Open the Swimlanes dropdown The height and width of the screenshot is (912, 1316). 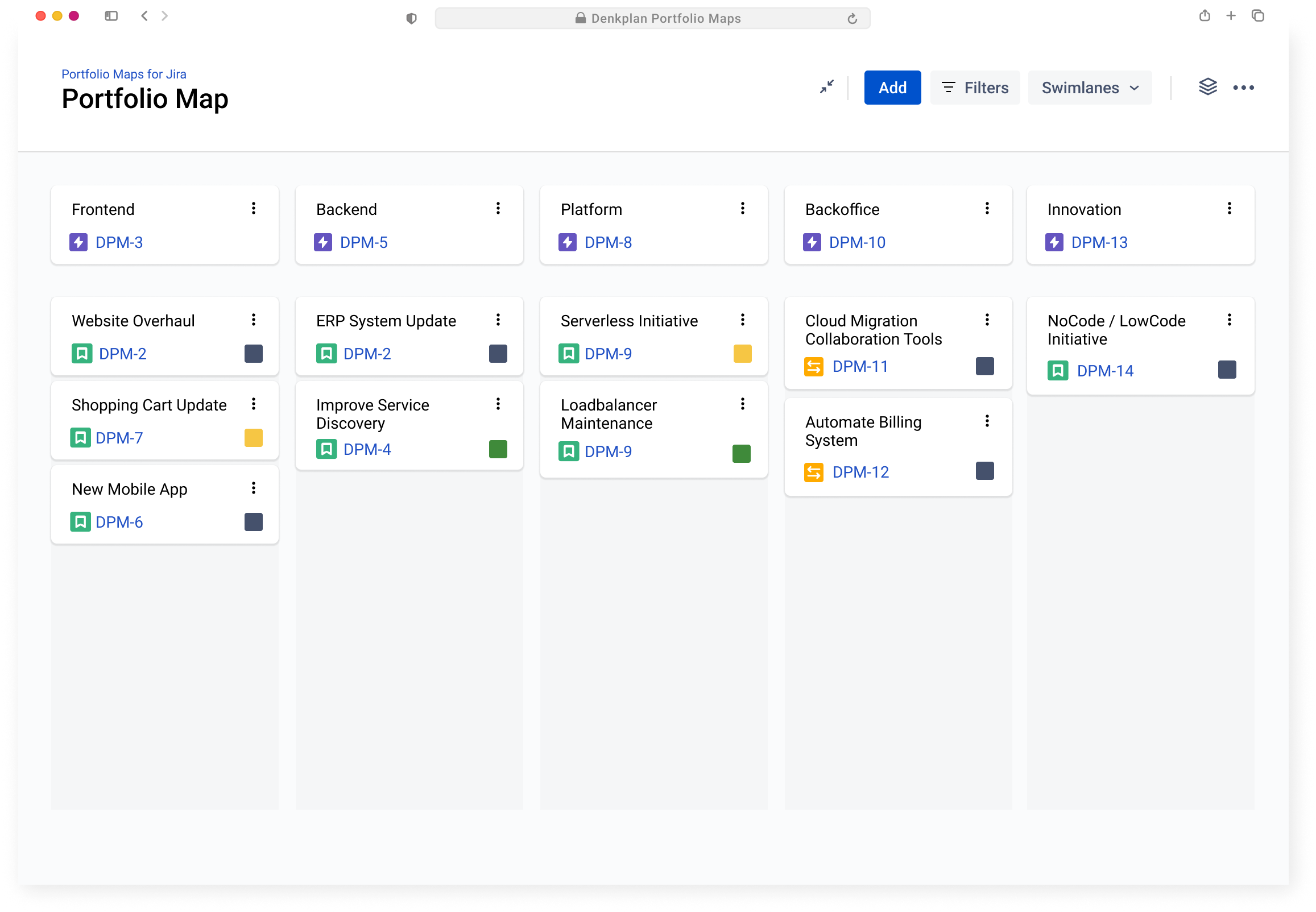[x=1089, y=88]
